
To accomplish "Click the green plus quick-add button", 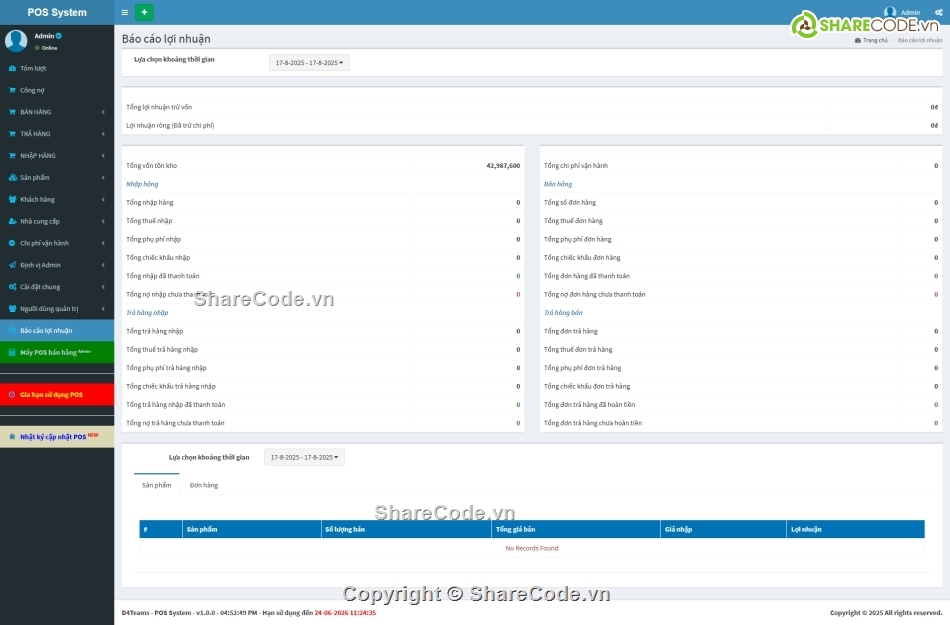I will pos(144,13).
